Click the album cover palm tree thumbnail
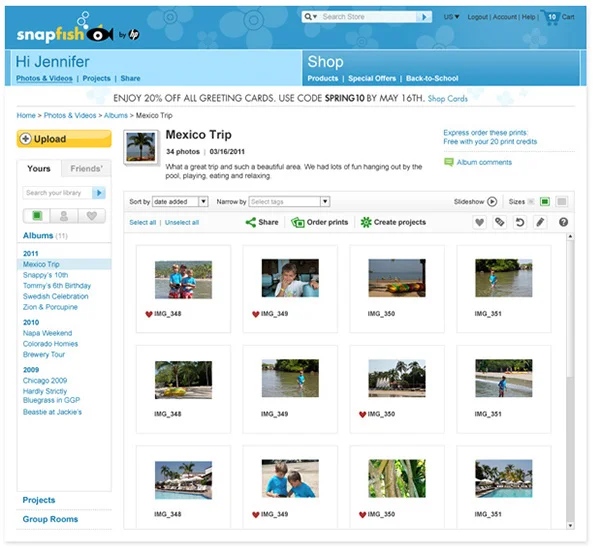Viewport: 600px width, 554px height. tap(141, 147)
